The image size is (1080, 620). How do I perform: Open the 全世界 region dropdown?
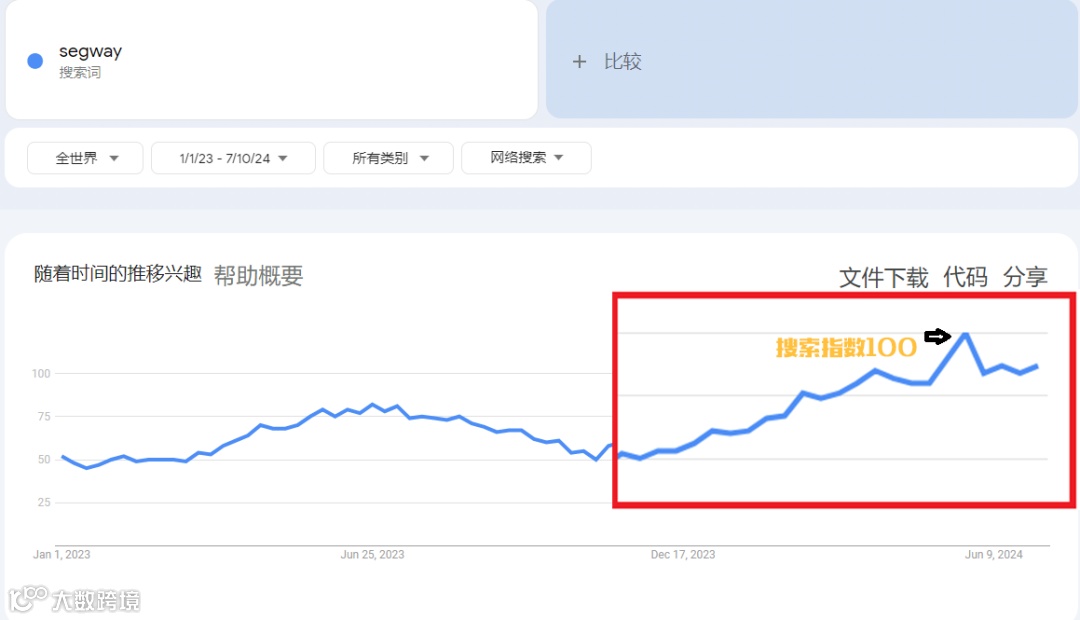pos(85,158)
